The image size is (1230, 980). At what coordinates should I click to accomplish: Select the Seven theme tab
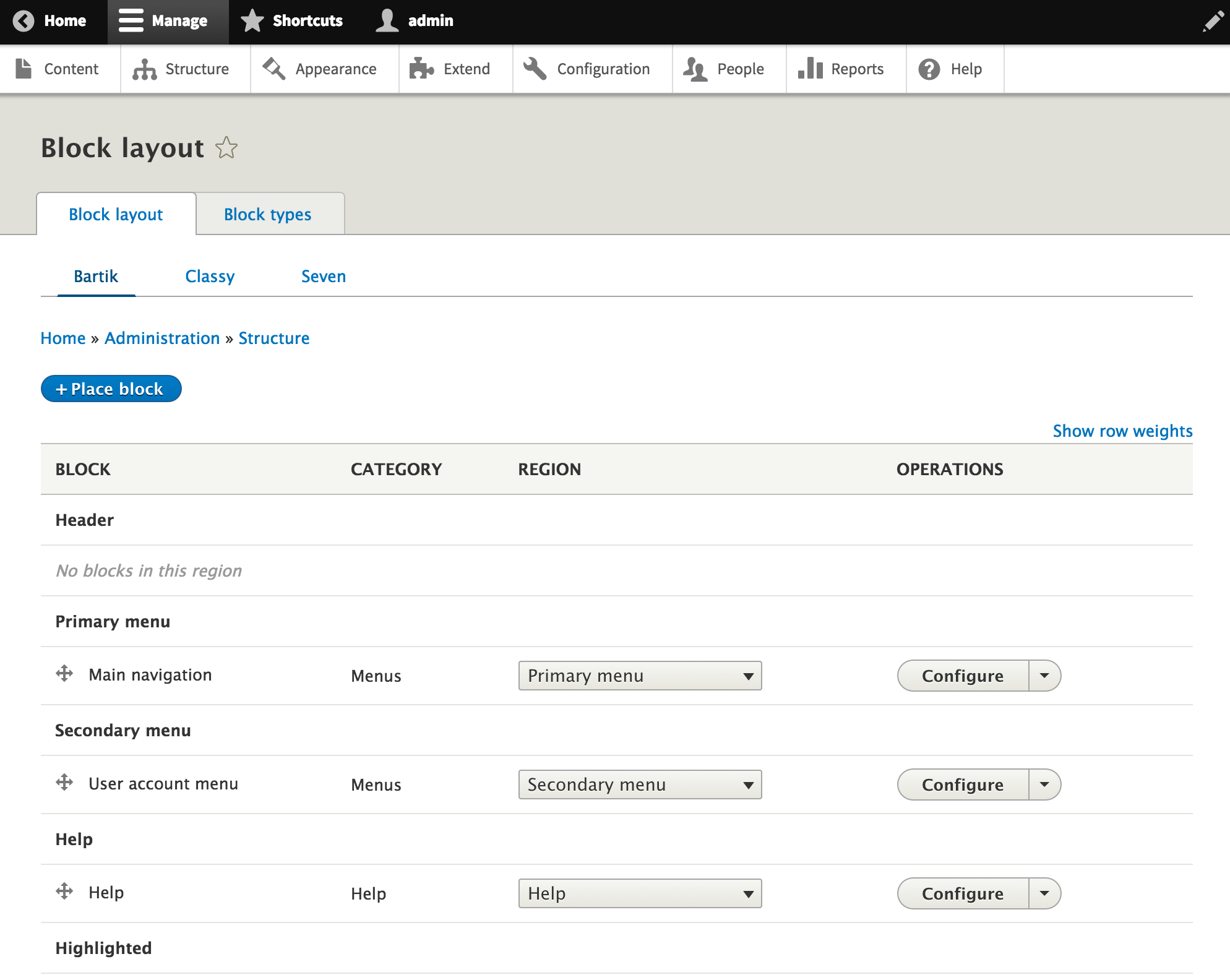tap(323, 276)
